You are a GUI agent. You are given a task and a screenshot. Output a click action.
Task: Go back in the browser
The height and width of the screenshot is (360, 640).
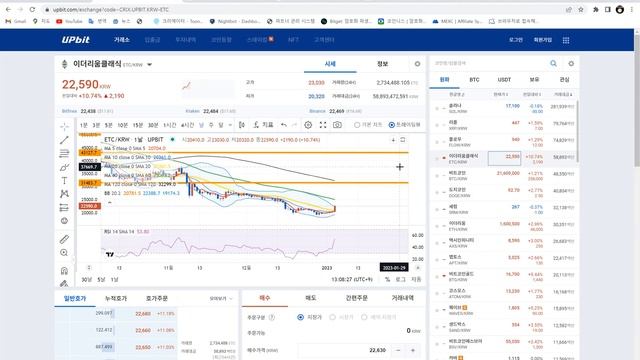coord(8,9)
